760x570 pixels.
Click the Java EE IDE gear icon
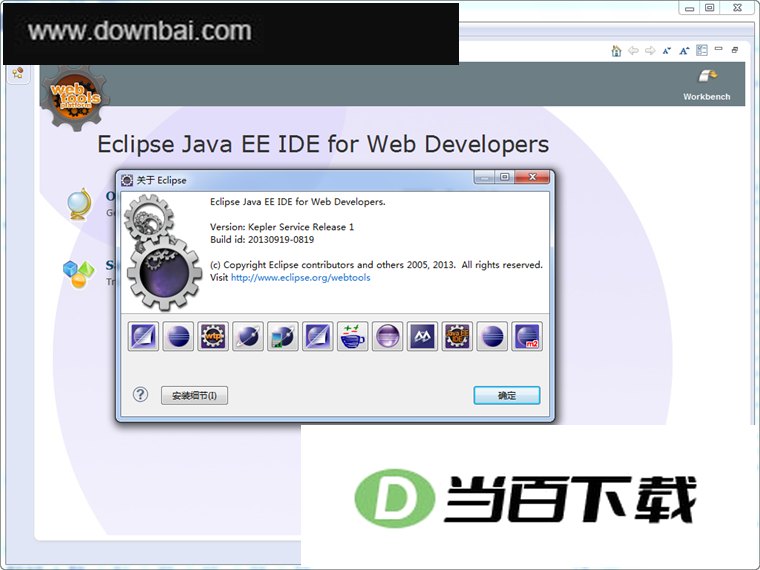coord(458,336)
